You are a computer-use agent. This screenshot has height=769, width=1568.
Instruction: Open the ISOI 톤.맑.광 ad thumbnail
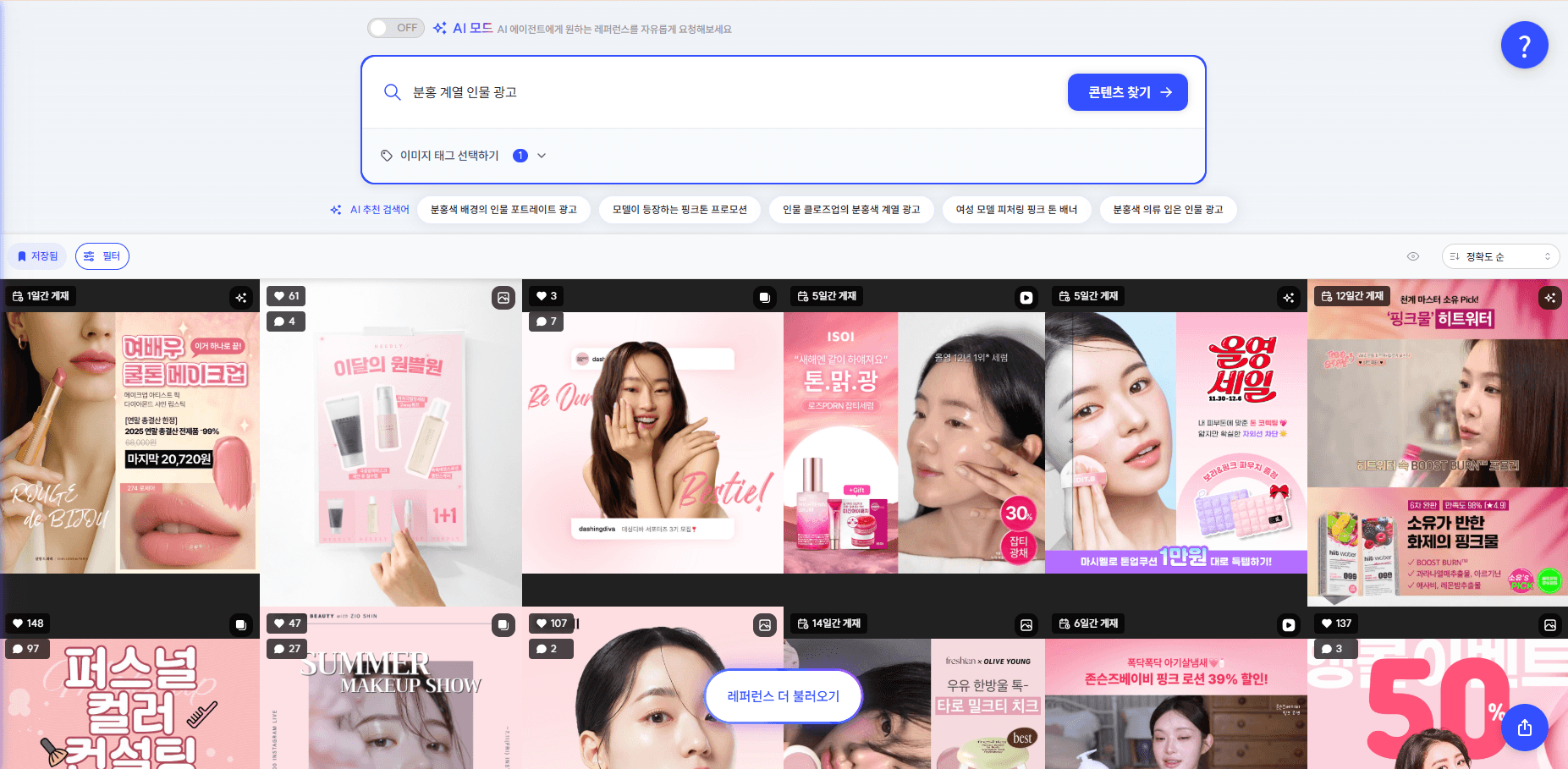click(x=914, y=442)
